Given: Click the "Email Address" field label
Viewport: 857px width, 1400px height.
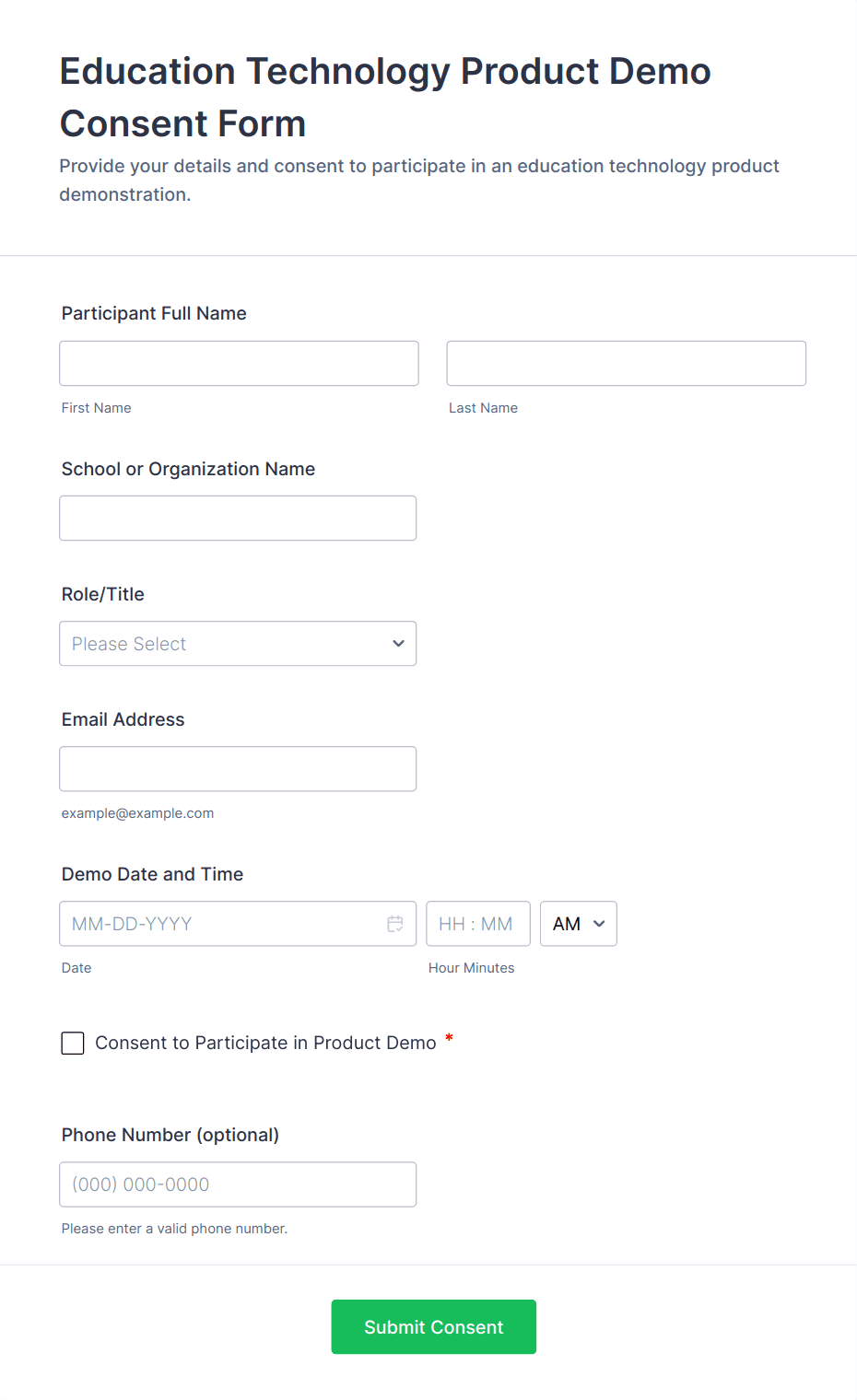Looking at the screenshot, I should [123, 719].
